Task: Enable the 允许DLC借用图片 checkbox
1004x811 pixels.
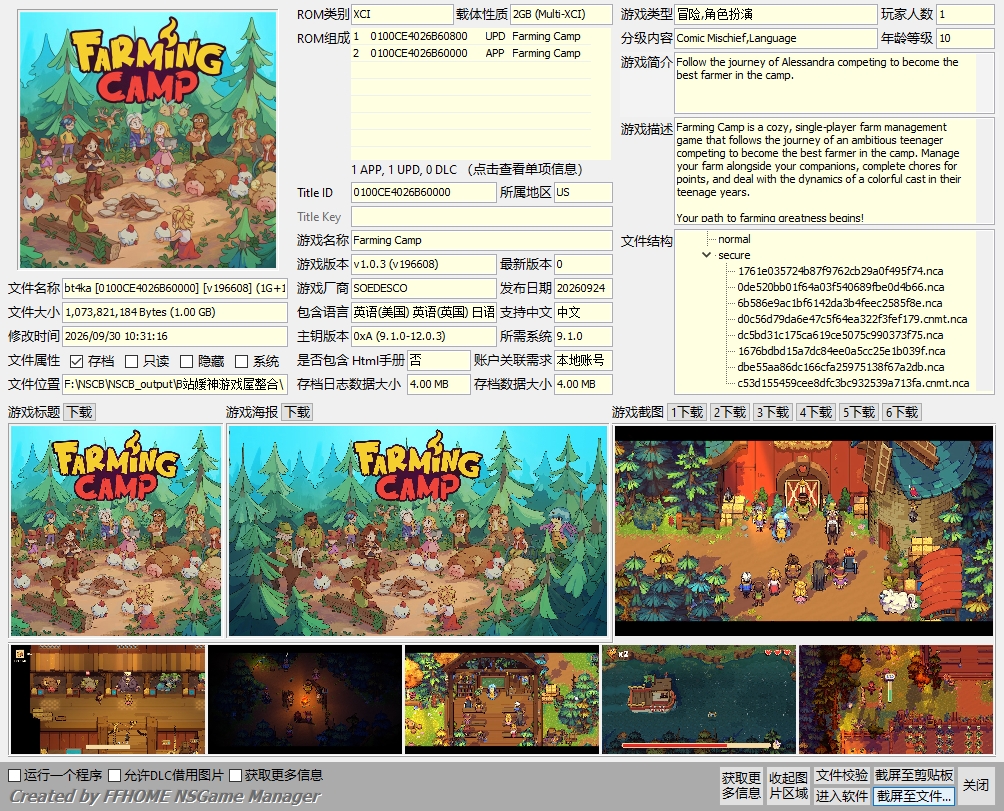Action: coord(115,775)
